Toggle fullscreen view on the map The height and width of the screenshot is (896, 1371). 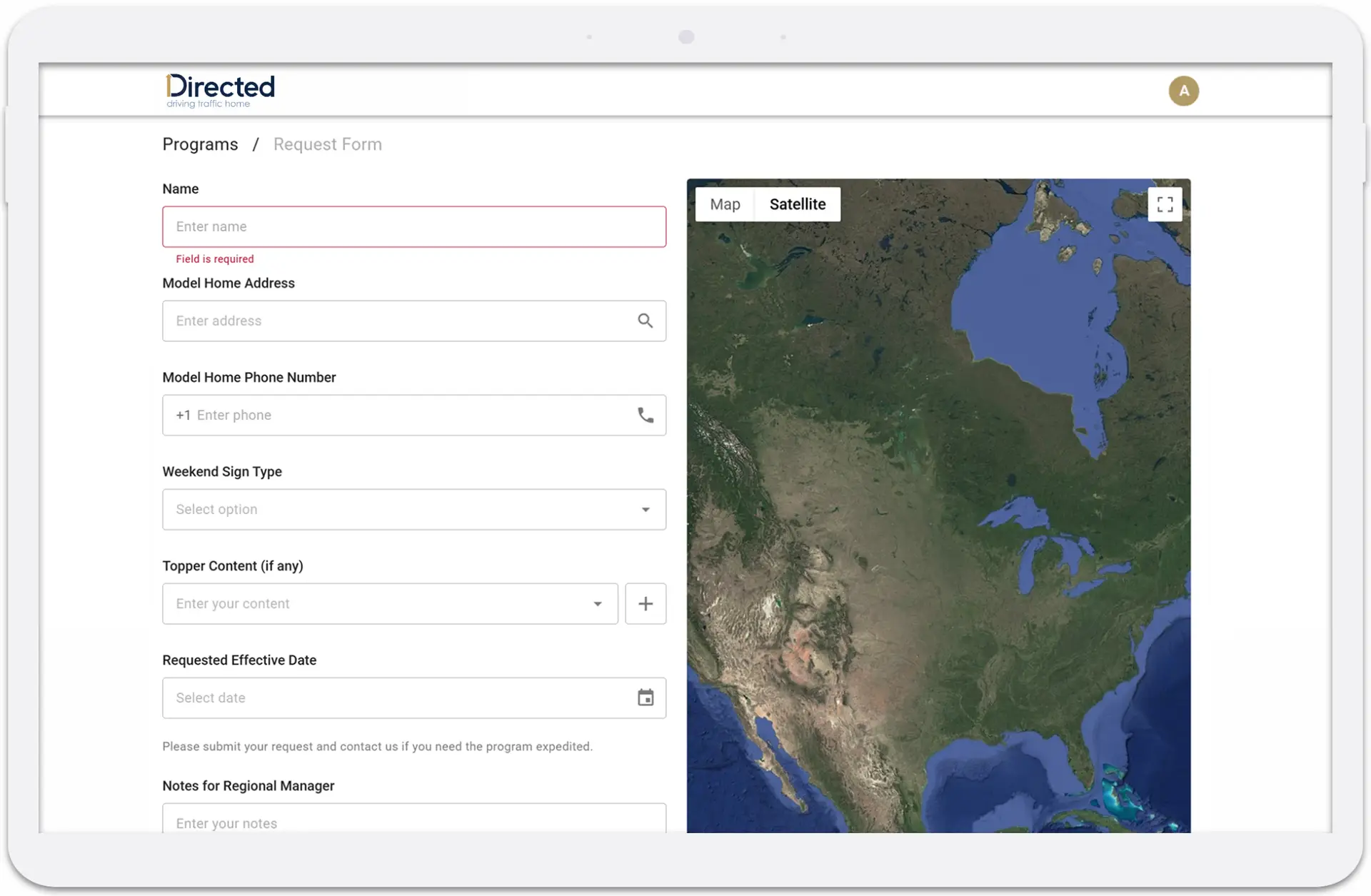[x=1165, y=204]
